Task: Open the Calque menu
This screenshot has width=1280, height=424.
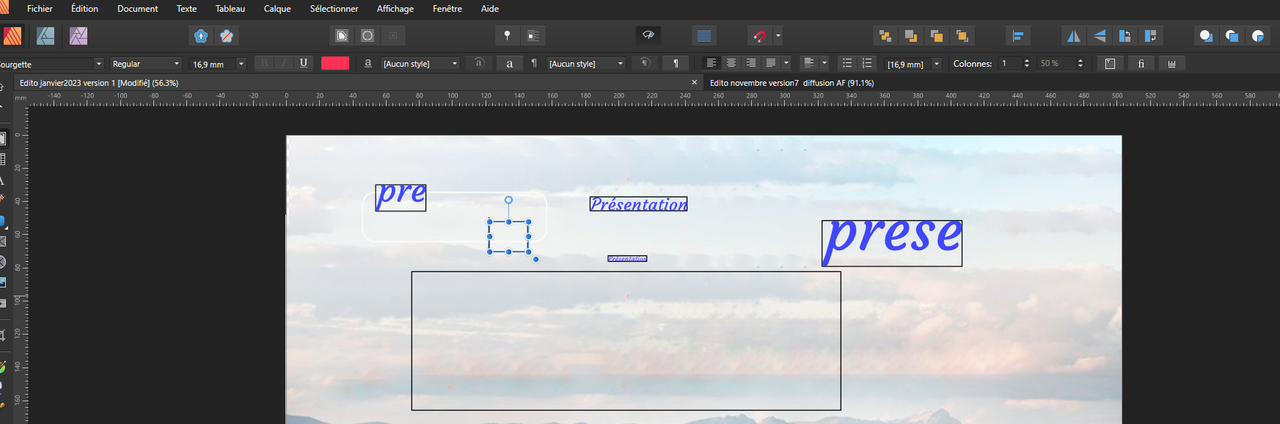Action: pyautogui.click(x=277, y=8)
